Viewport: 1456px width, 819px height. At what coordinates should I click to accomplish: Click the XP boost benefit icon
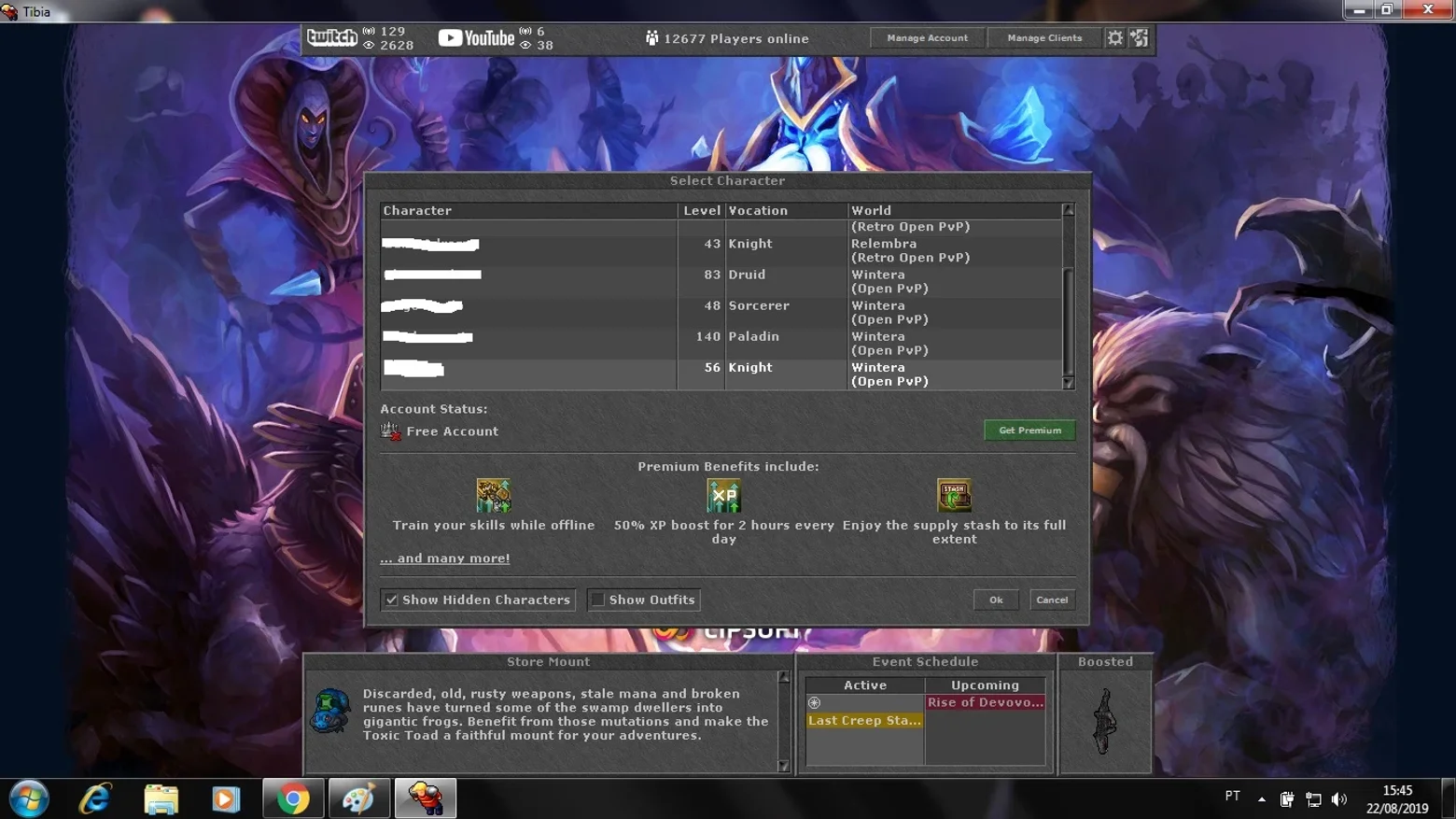point(723,496)
